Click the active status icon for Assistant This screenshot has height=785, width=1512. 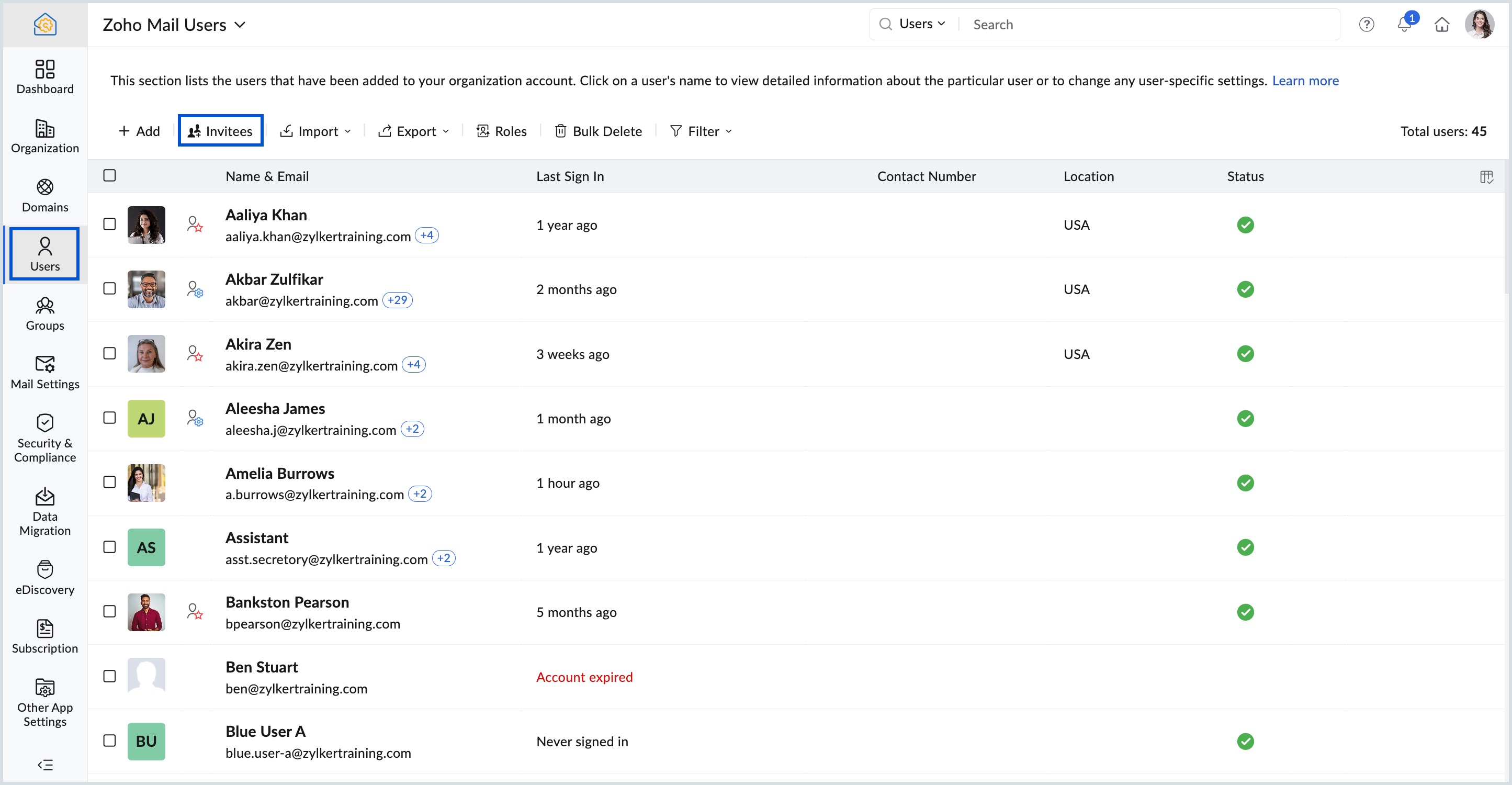pyautogui.click(x=1246, y=548)
